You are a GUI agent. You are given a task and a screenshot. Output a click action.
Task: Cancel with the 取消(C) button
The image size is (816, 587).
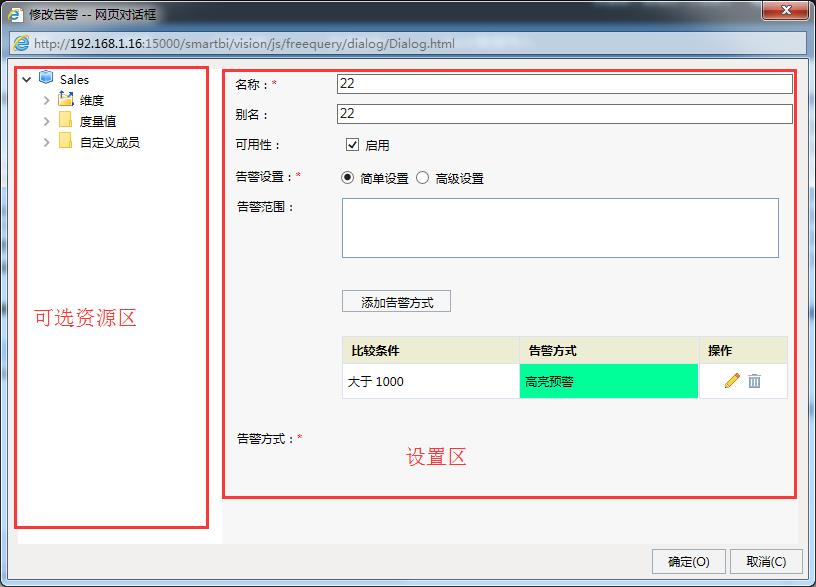click(766, 562)
